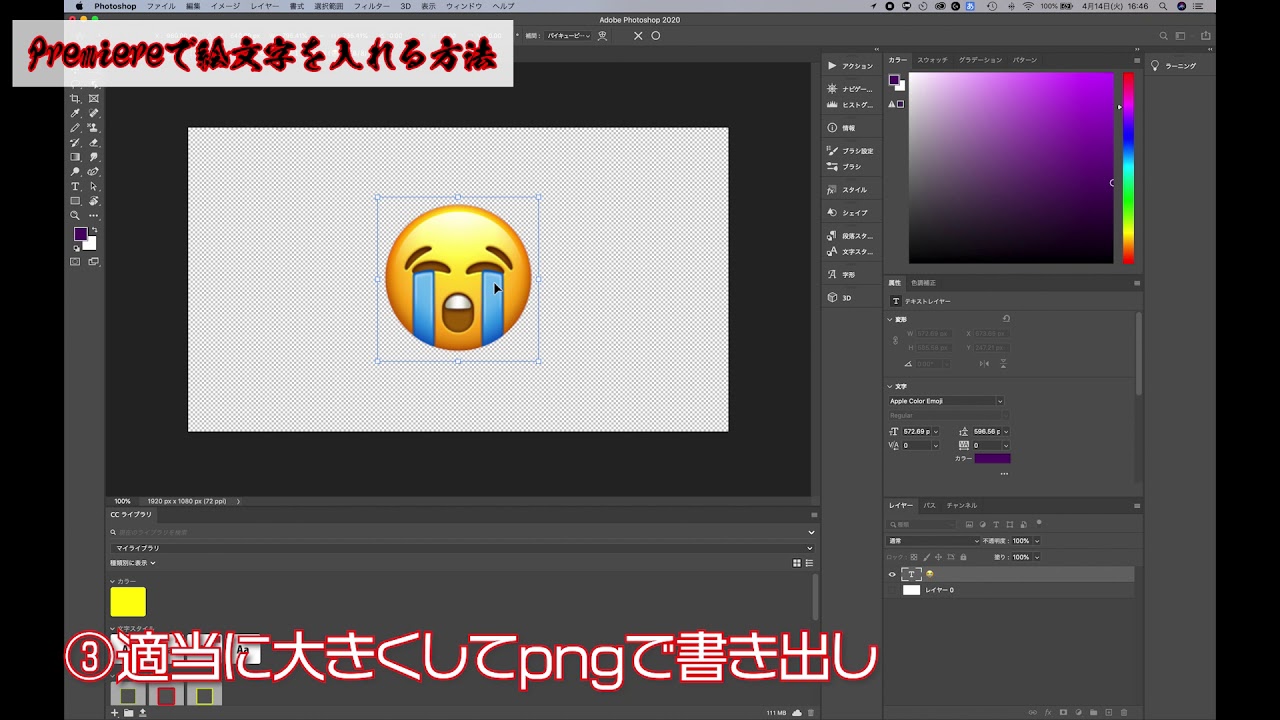The width and height of the screenshot is (1280, 720).
Task: Open the layer opacity dropdown
Action: click(x=1036, y=541)
